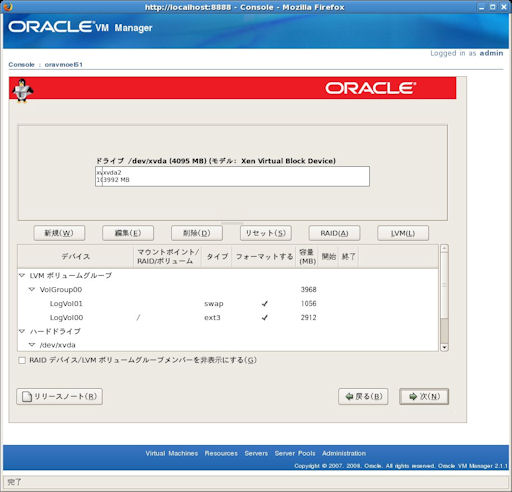Select the /dev/xvda row label
512x492 pixels.
tap(58, 345)
